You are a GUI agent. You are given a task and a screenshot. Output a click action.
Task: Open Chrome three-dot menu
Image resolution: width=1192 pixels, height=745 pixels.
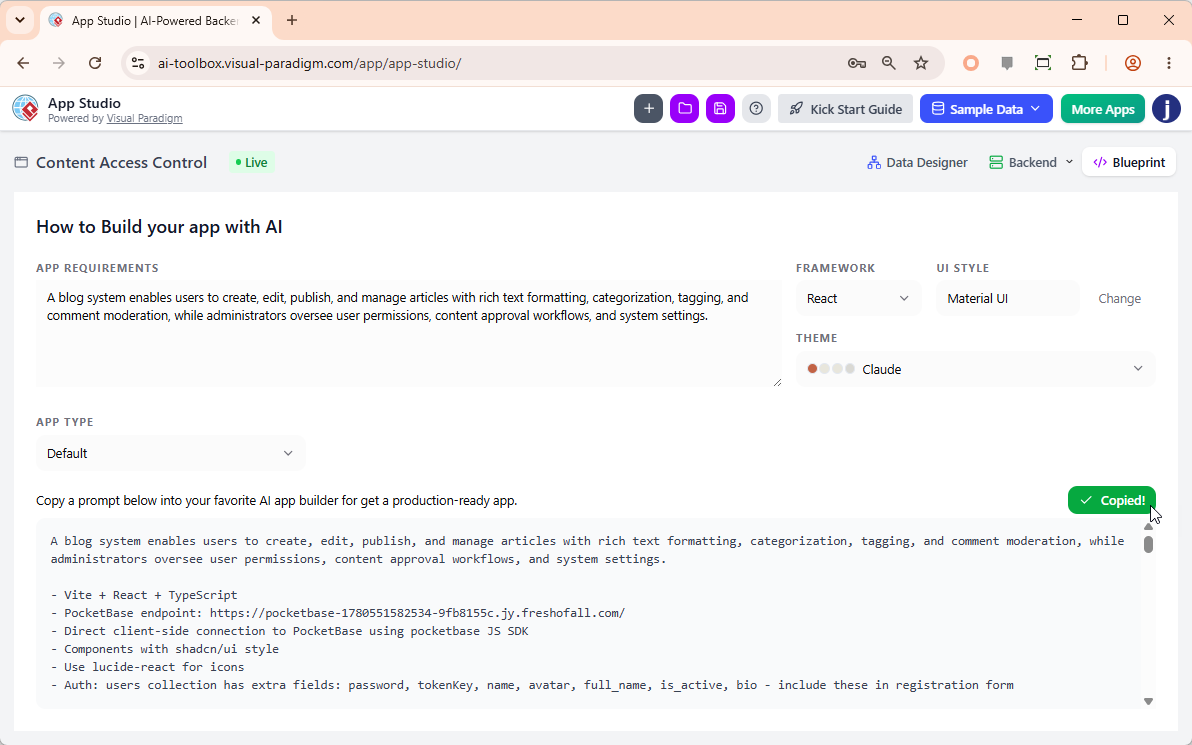coord(1169,63)
